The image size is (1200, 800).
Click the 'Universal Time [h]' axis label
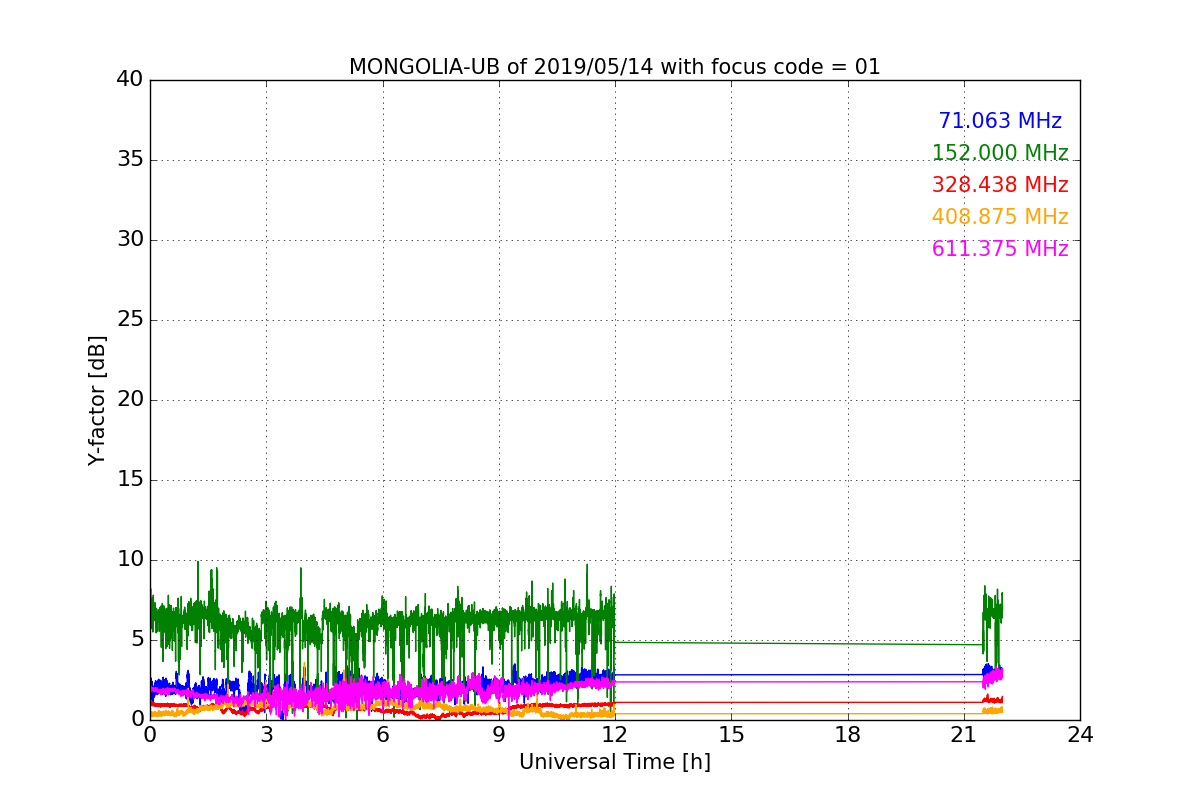[615, 762]
